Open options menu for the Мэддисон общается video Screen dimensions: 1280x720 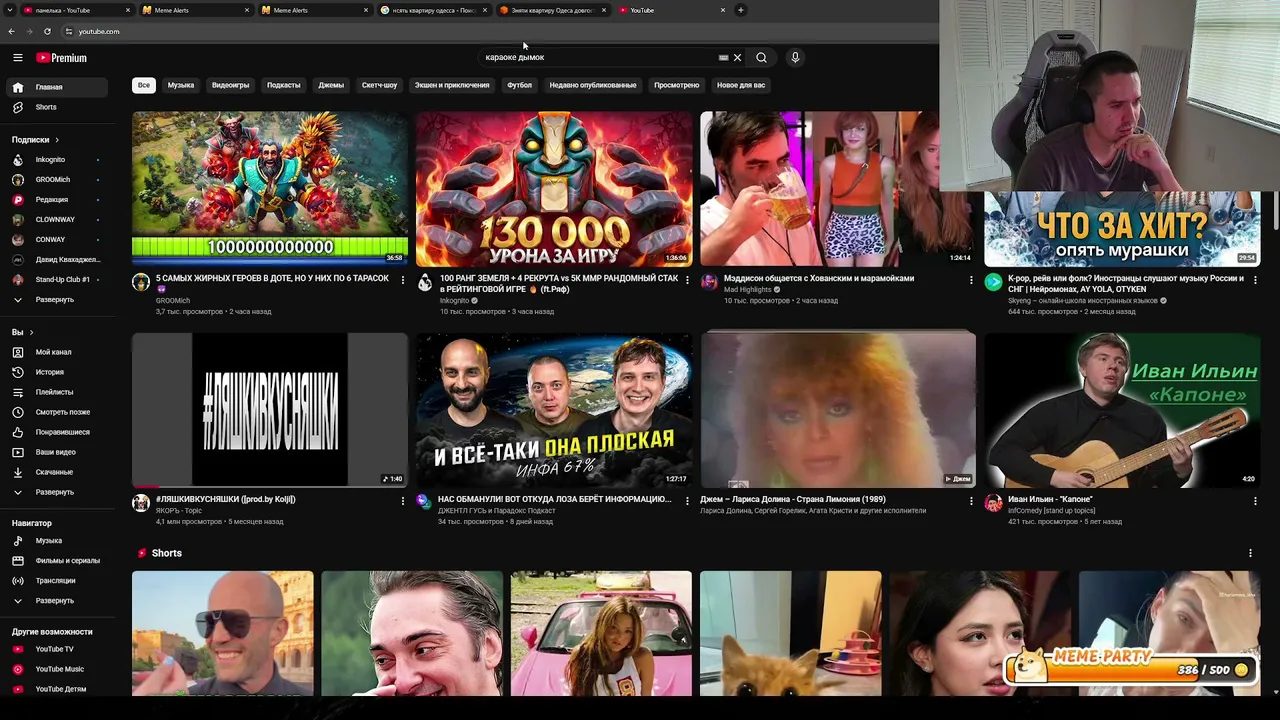point(971,280)
